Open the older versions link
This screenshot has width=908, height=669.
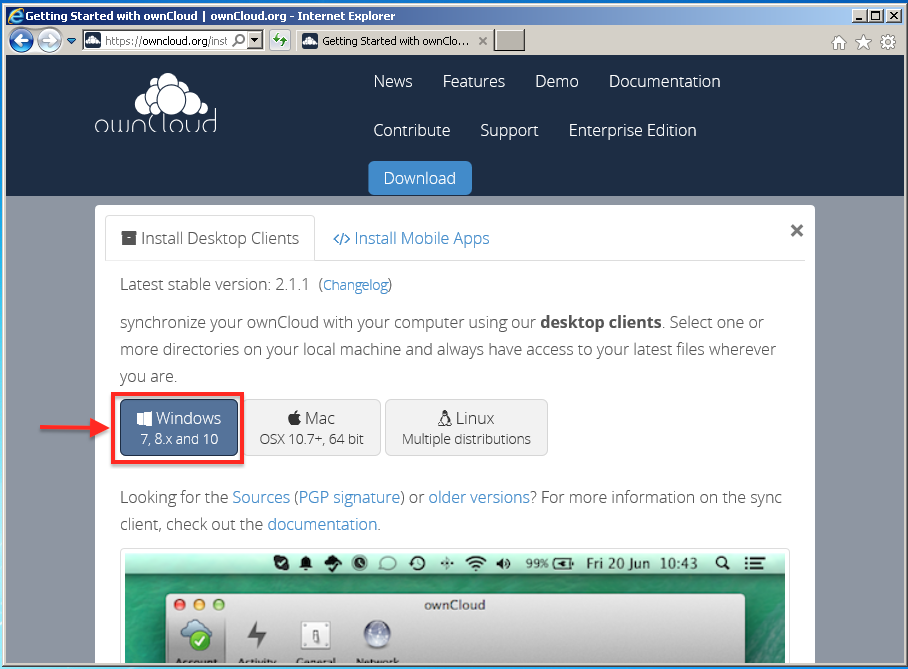pos(479,497)
